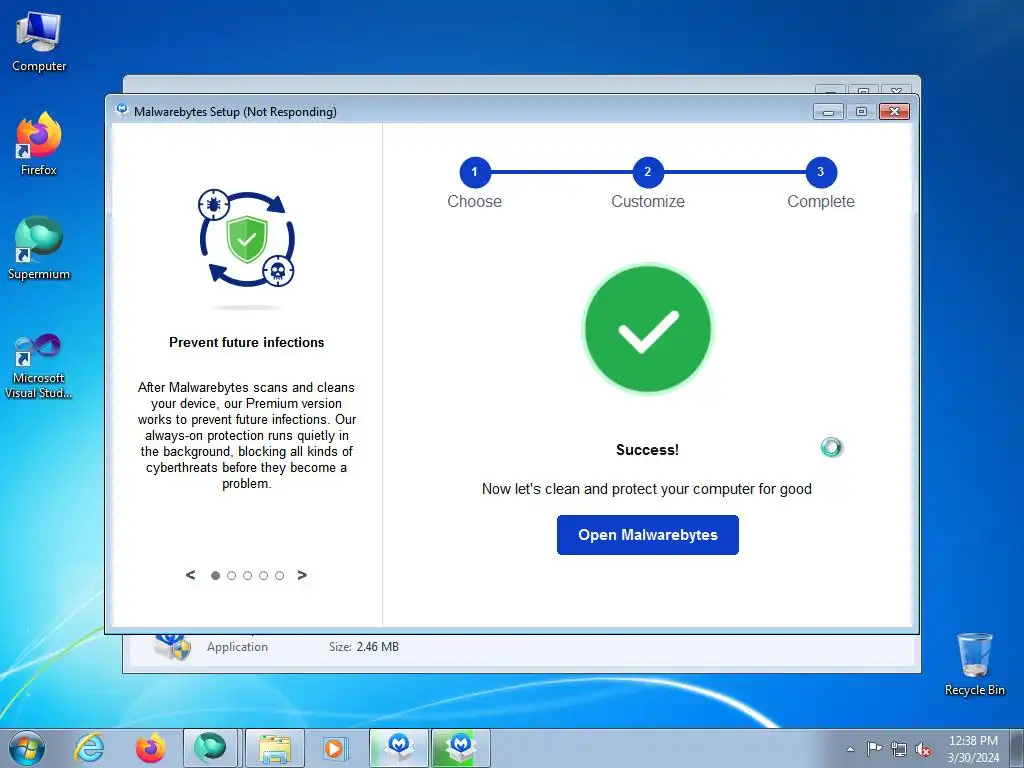The height and width of the screenshot is (768, 1024).
Task: Open the Recycle Bin
Action: click(974, 664)
